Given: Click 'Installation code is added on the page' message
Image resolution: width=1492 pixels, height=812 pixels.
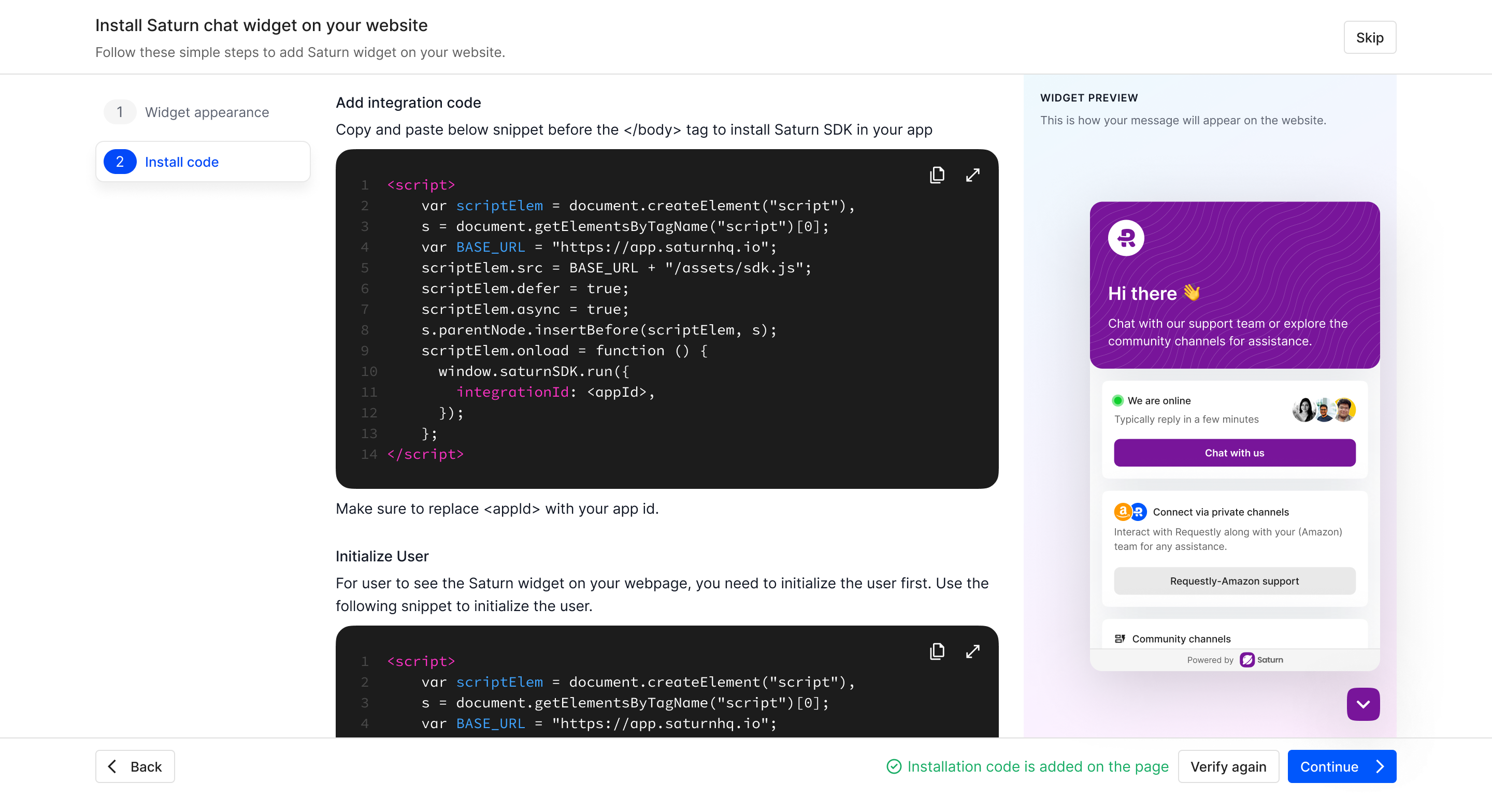Looking at the screenshot, I should (1037, 767).
